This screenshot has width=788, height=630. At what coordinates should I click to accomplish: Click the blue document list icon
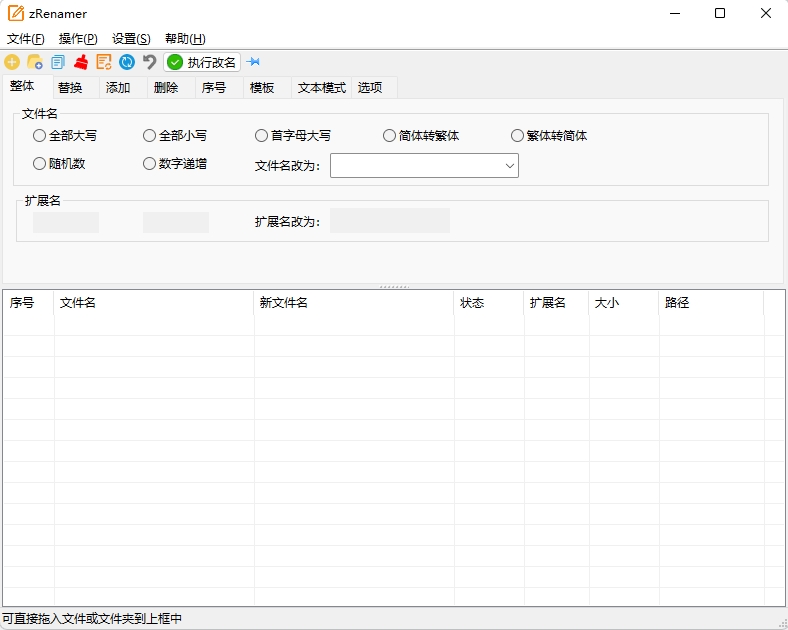coord(58,62)
